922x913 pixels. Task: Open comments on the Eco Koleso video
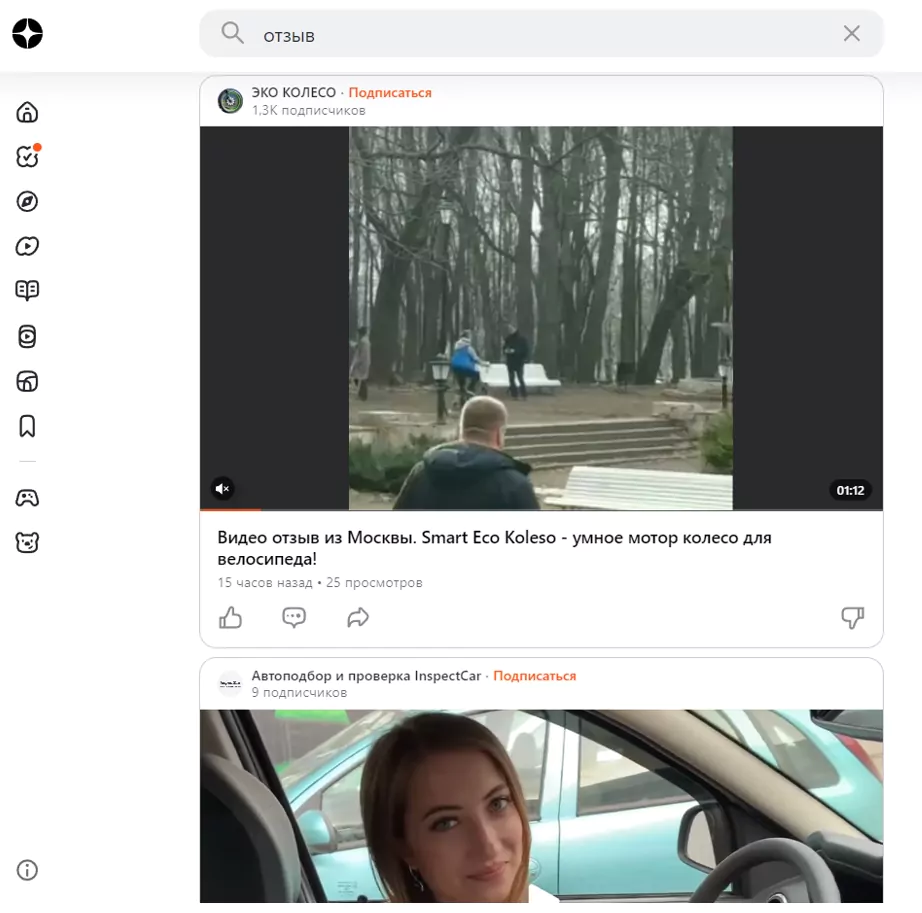294,617
